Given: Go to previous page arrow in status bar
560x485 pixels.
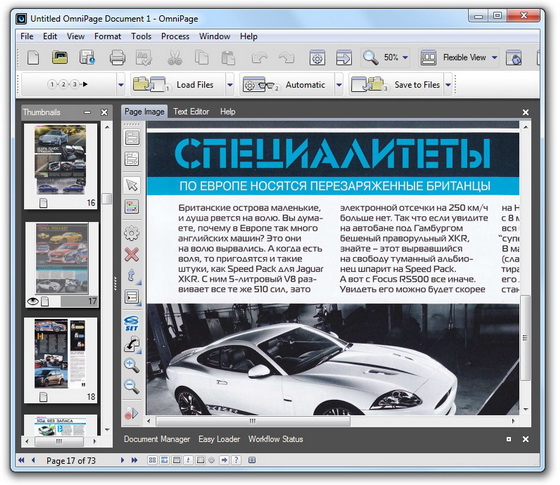Looking at the screenshot, I should [34, 460].
